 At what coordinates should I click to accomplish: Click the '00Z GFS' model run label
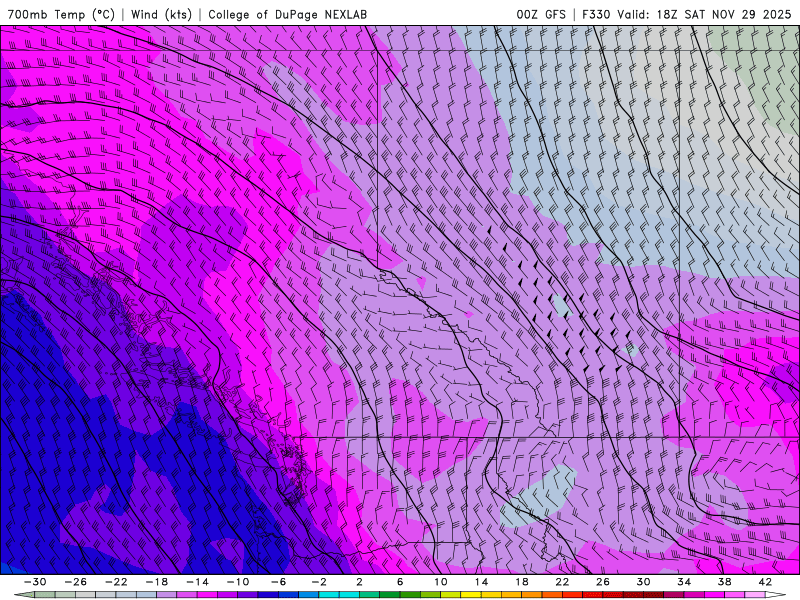(x=541, y=14)
